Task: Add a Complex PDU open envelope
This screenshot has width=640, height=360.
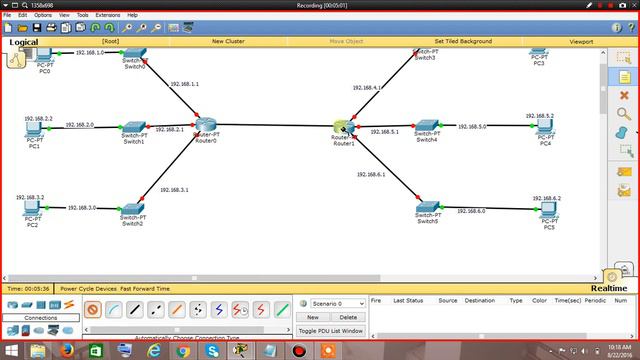Action: pos(624,190)
